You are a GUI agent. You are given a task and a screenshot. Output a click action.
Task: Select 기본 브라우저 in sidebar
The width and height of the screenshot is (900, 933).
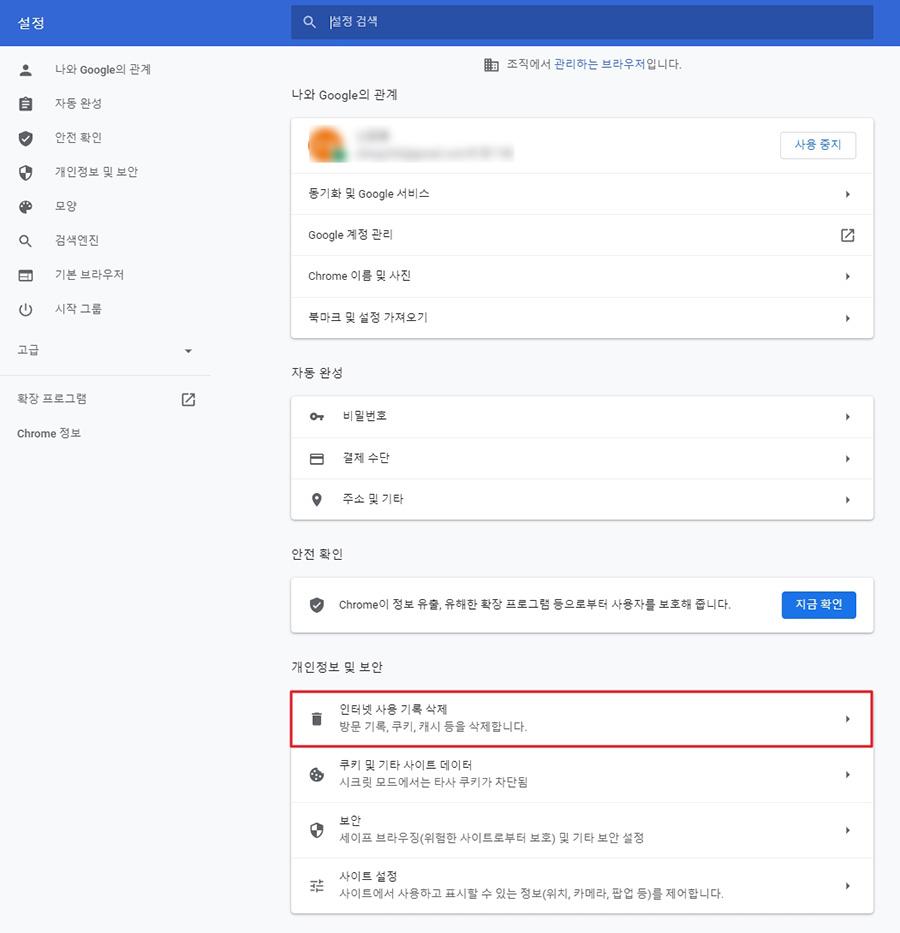point(89,275)
